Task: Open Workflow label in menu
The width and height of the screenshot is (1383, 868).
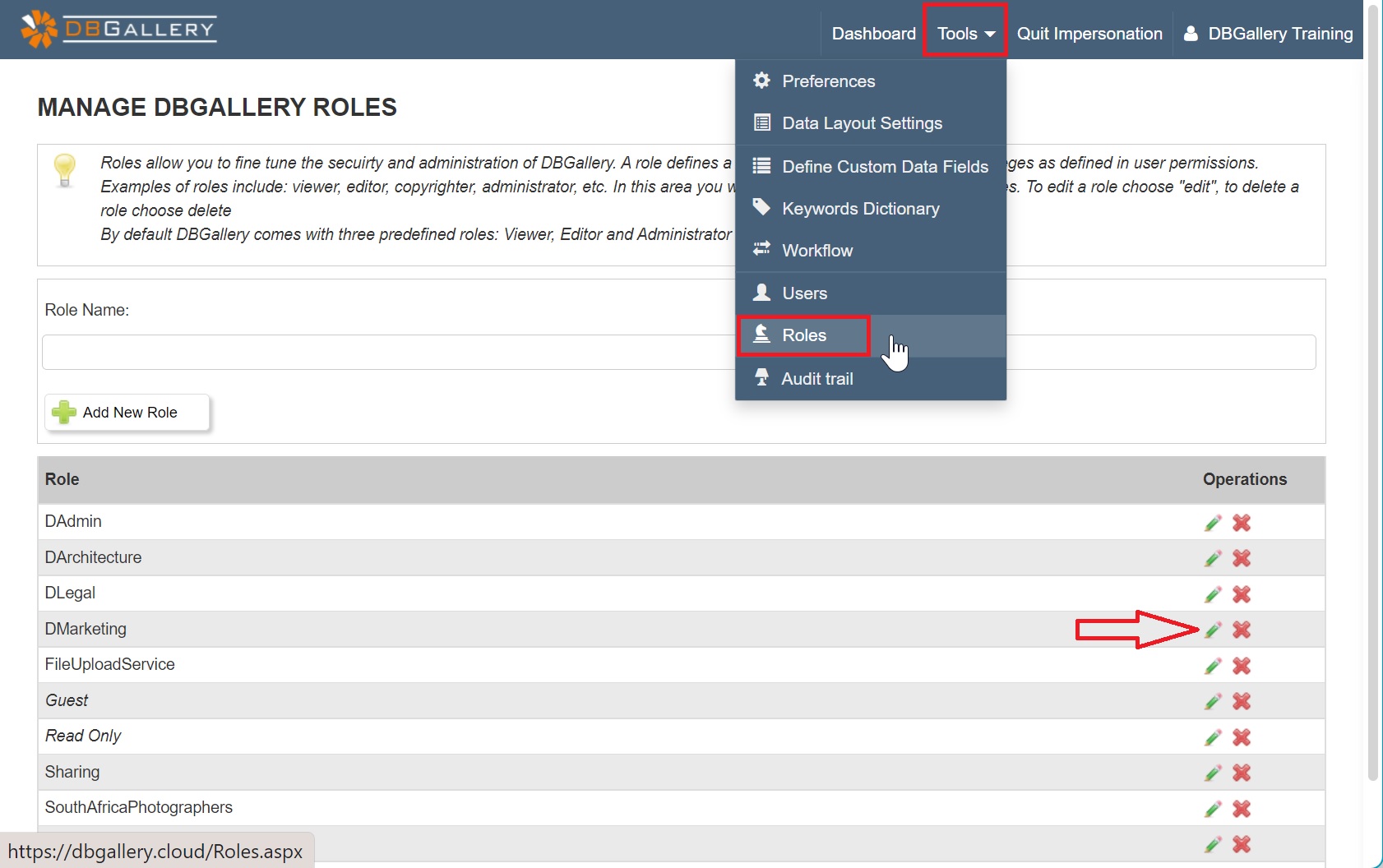Action: [817, 251]
